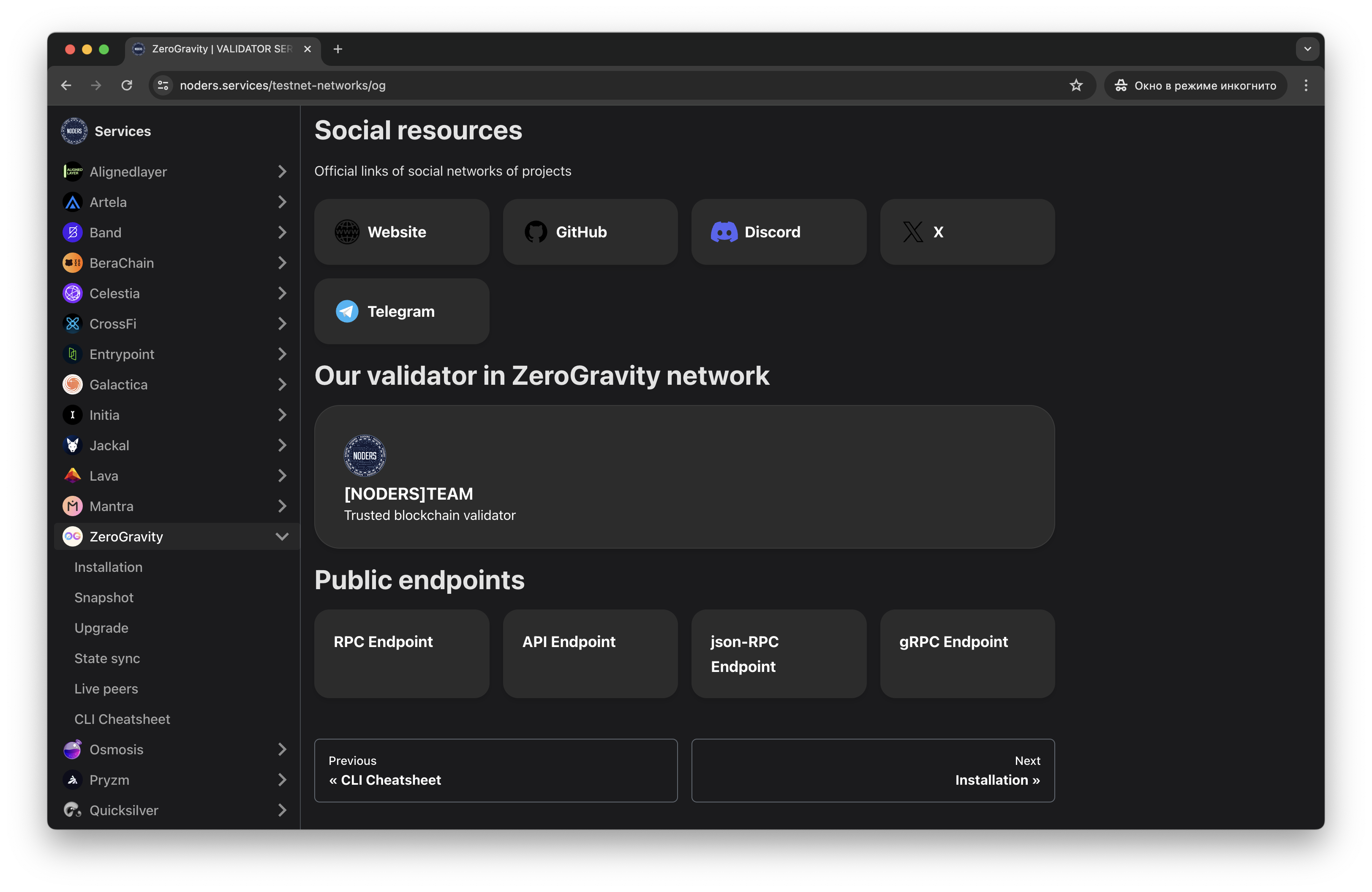The height and width of the screenshot is (892, 1372).
Task: Click the incognito mode indicator
Action: [1195, 86]
